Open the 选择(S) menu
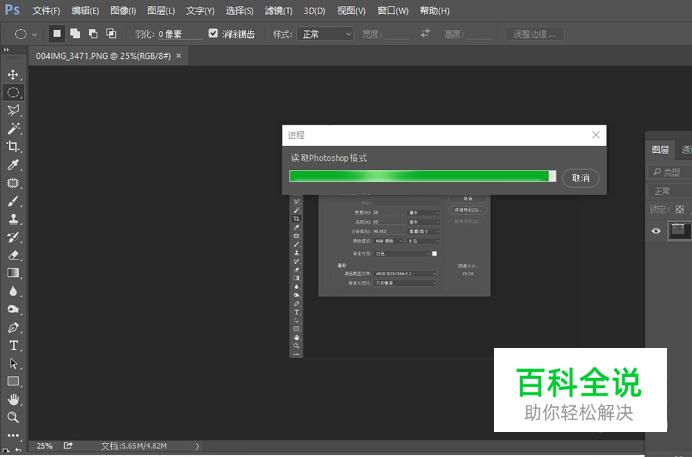 240,11
